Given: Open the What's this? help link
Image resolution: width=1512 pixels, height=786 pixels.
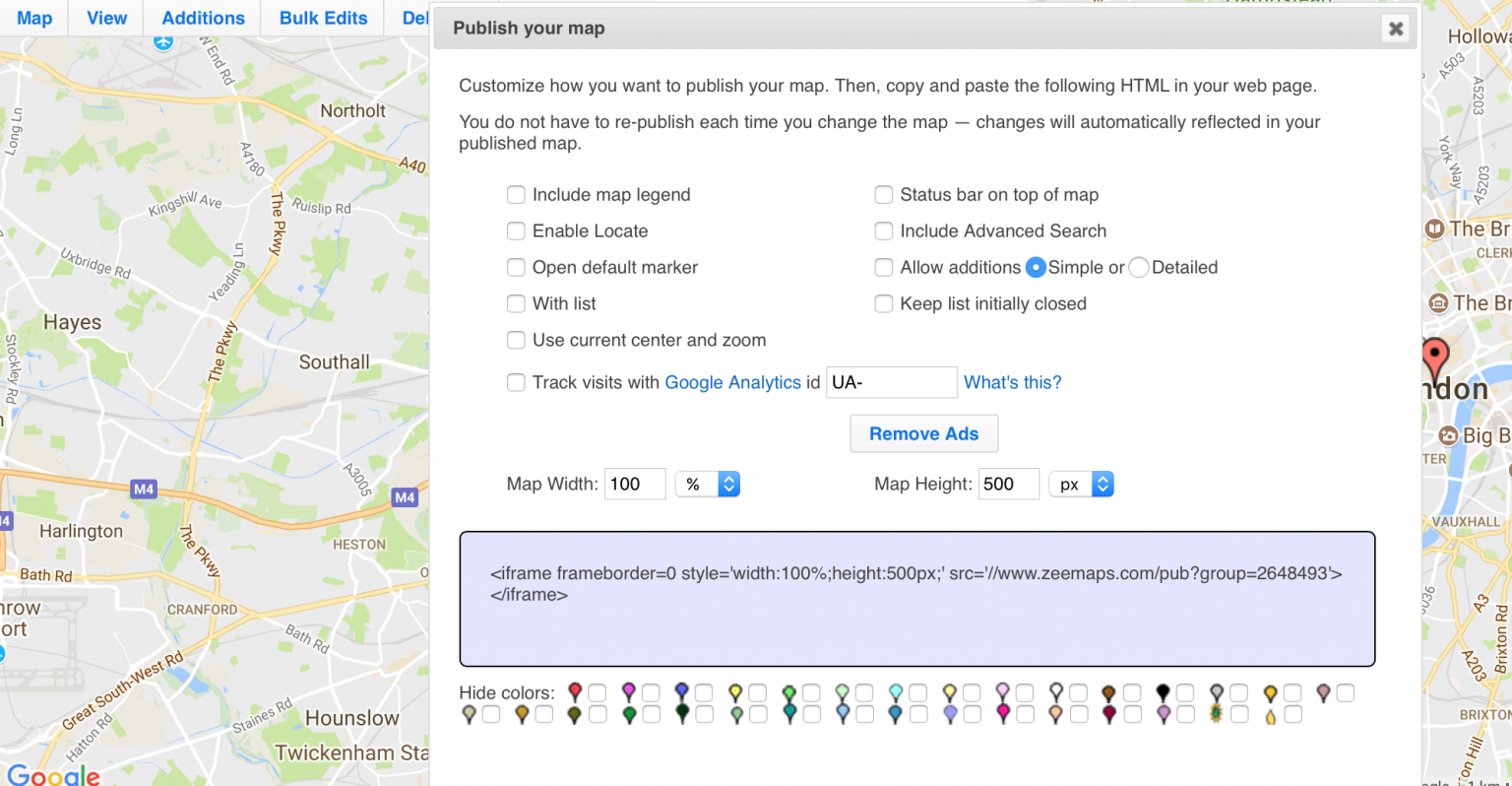Looking at the screenshot, I should (x=1013, y=382).
